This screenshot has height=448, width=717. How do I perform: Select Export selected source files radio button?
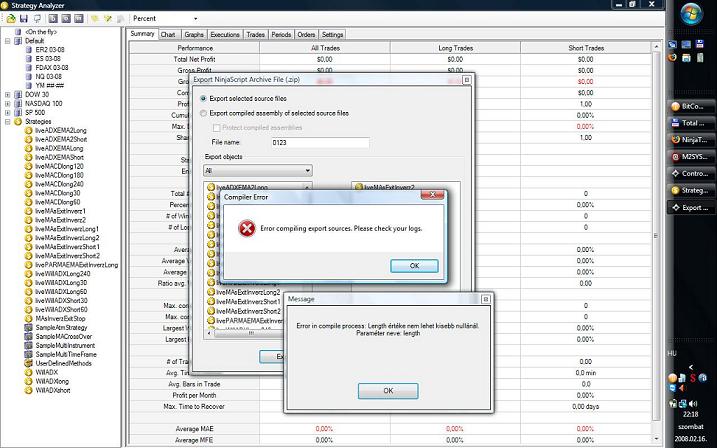[203, 98]
